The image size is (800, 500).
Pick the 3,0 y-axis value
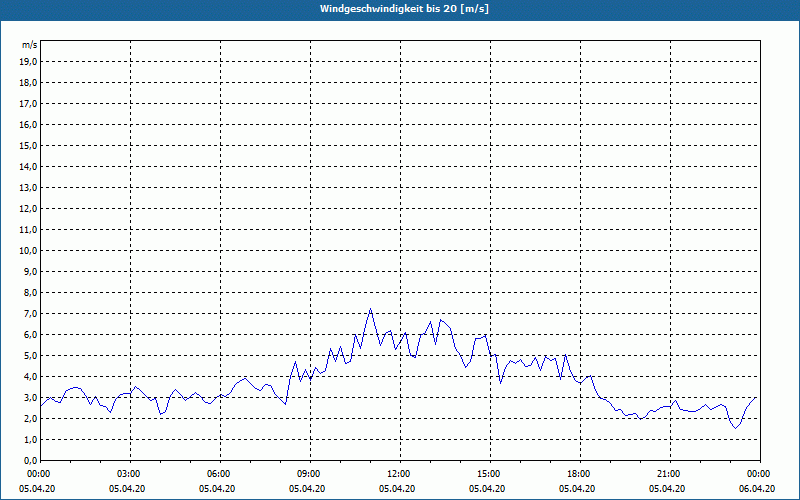click(x=30, y=397)
